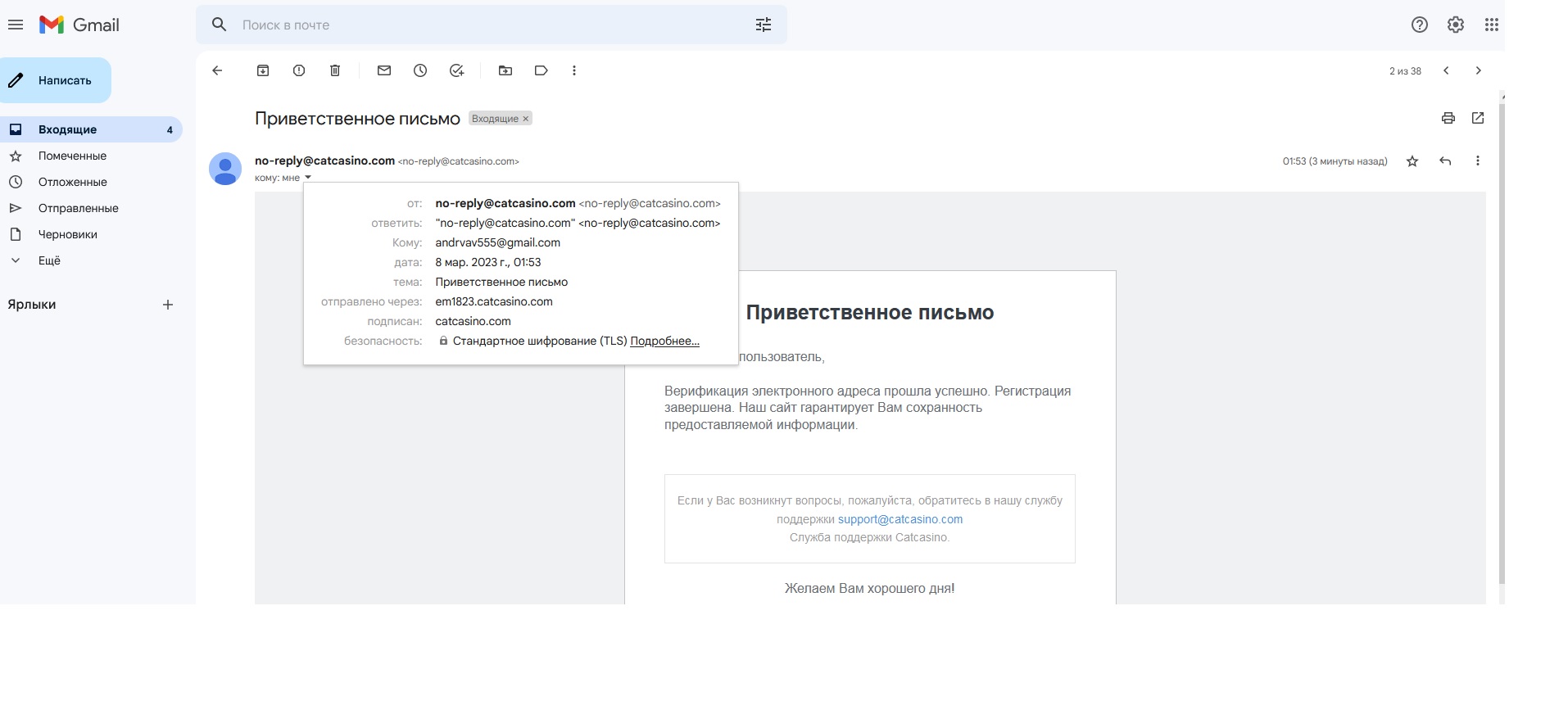Open the support@catcasino.com link
Image resolution: width=1568 pixels, height=710 pixels.
tap(900, 519)
